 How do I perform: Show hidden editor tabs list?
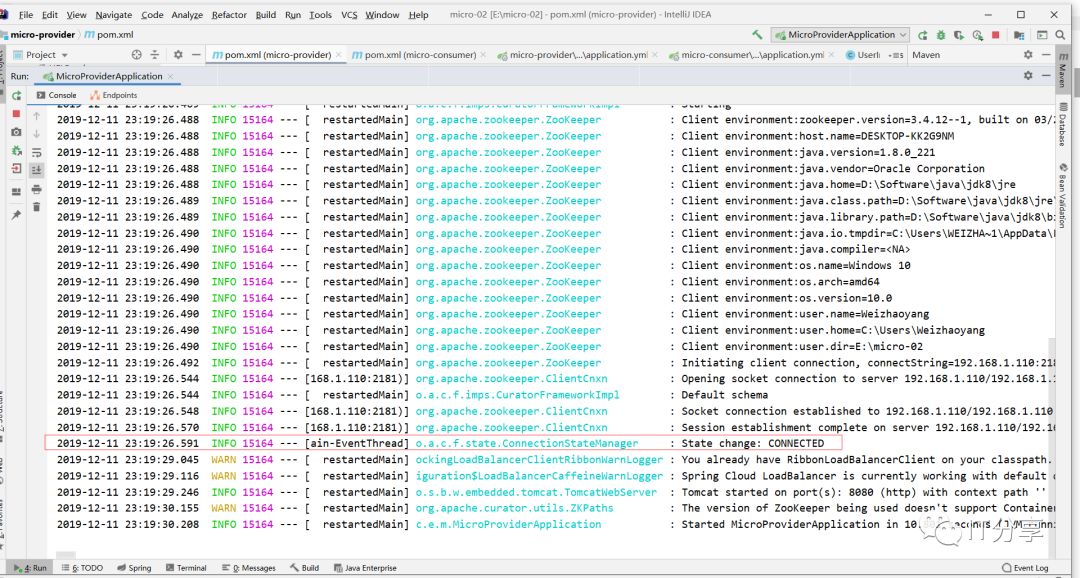tap(895, 54)
